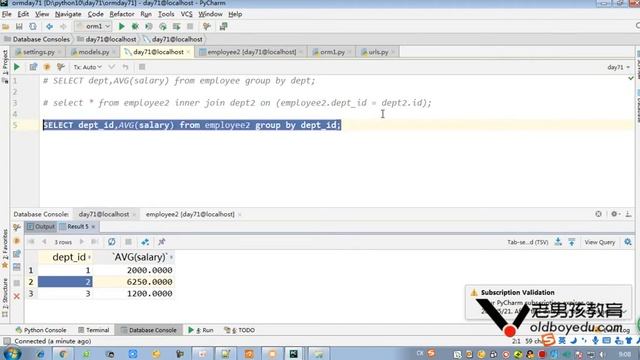Run with coverage icon in main toolbar
Image resolution: width=640 pixels, height=360 pixels.
149,27
